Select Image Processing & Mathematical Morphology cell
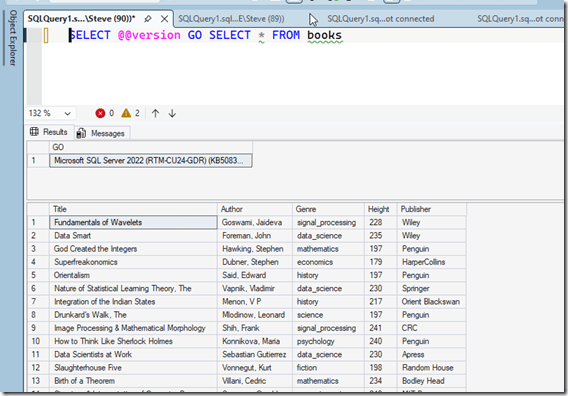Screen dimensions: 568x396 click(133, 328)
